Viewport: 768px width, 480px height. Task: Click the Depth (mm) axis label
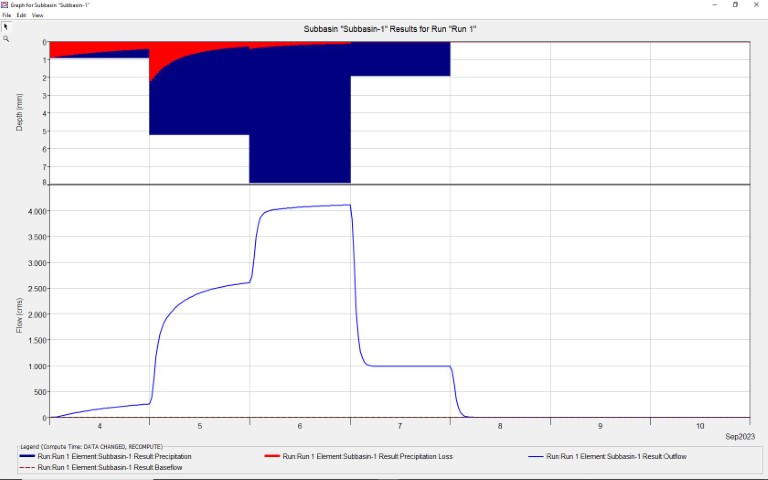click(x=18, y=112)
